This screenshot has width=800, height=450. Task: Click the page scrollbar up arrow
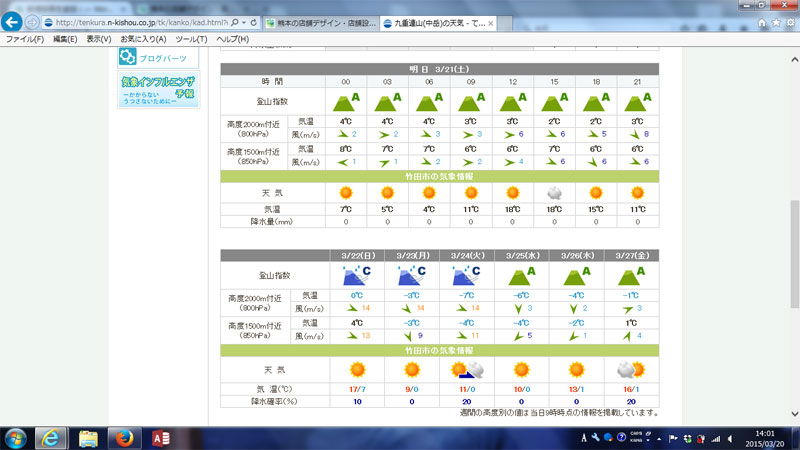794,60
